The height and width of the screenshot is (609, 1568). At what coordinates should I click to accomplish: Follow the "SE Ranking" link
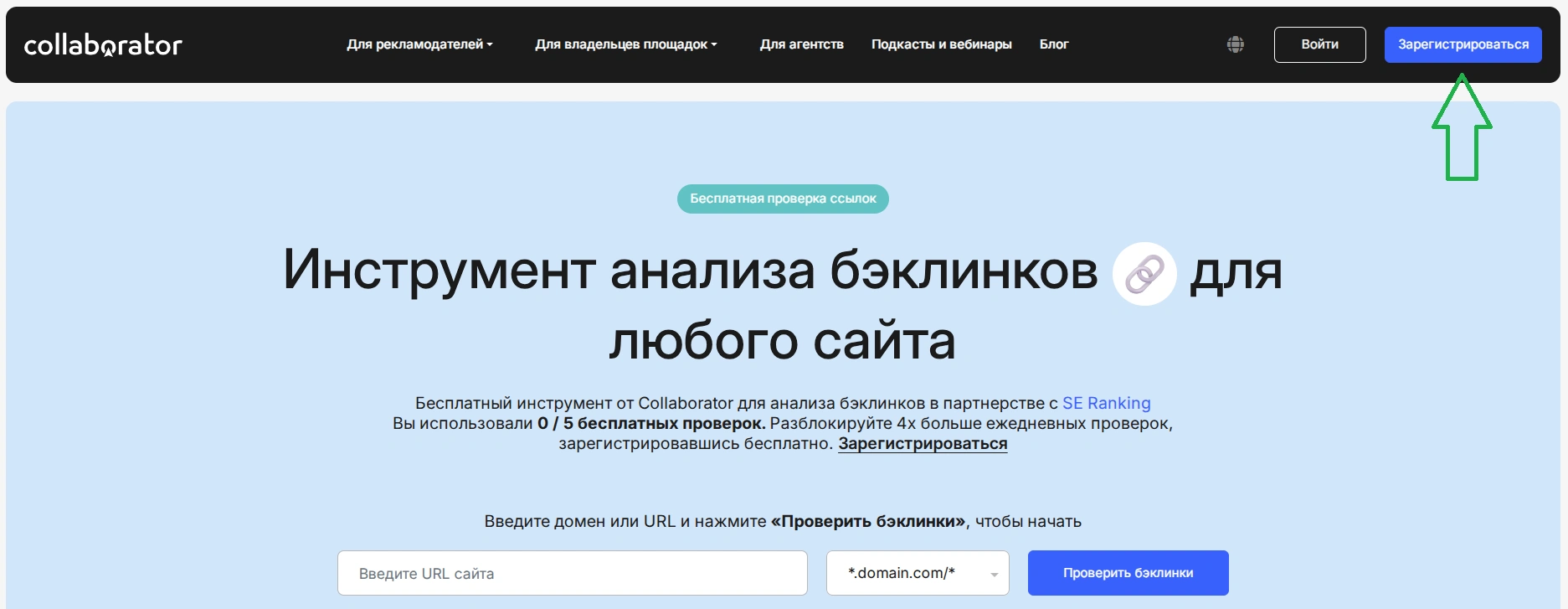1107,403
